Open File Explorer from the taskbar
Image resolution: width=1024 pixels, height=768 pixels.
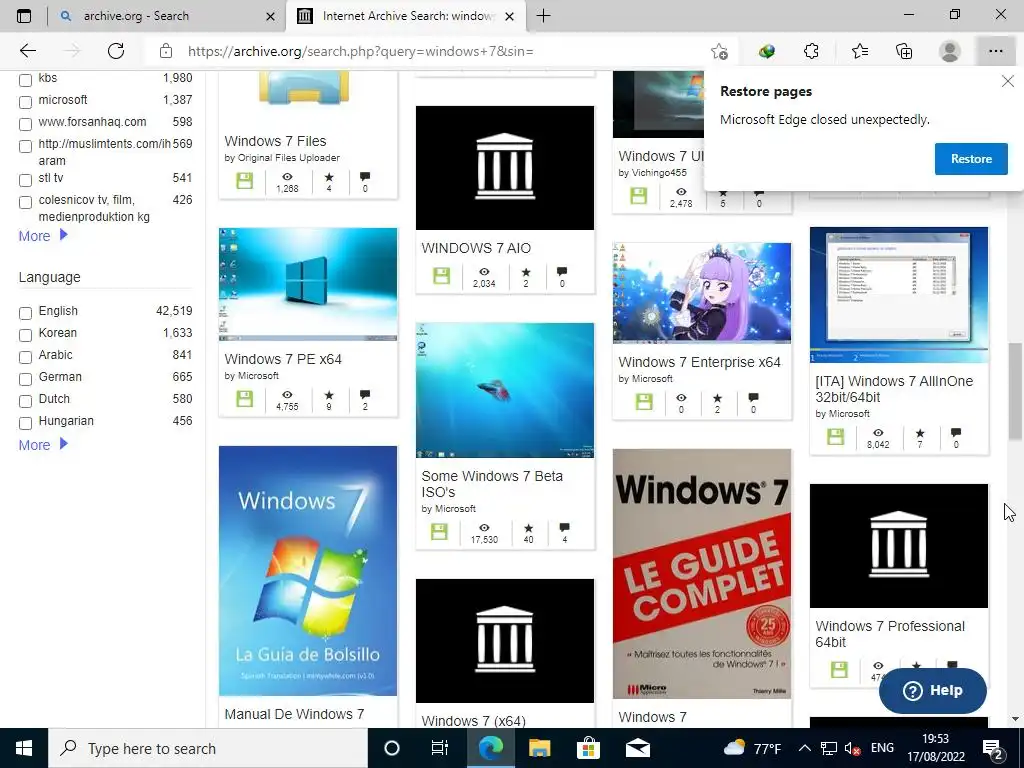539,748
